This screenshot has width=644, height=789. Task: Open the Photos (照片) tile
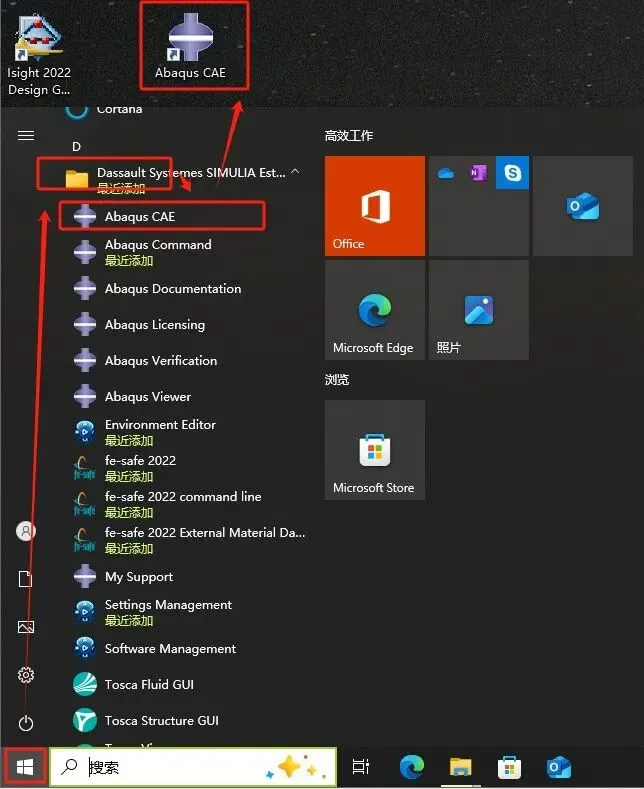tap(478, 310)
